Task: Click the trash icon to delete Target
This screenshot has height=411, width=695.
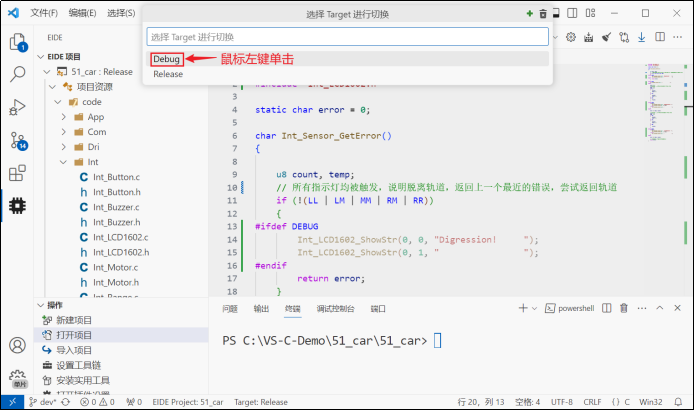Action: [x=543, y=14]
